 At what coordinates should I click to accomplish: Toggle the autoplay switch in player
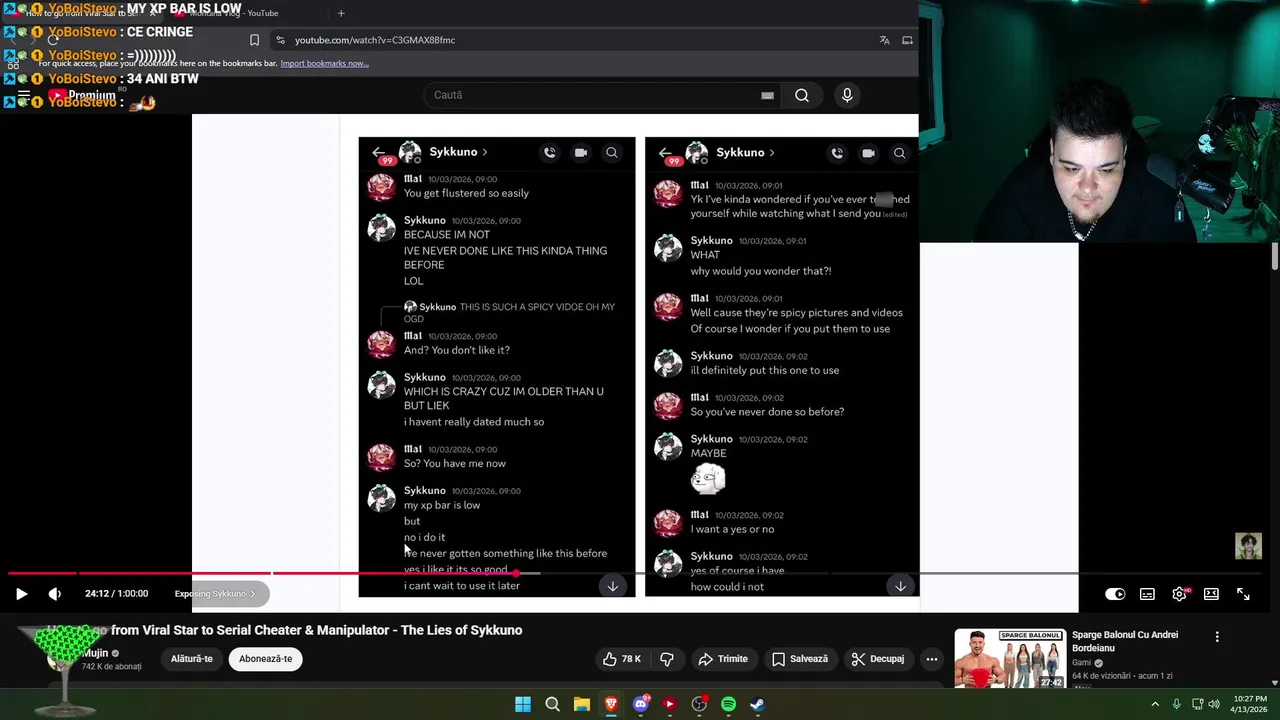tap(1115, 594)
